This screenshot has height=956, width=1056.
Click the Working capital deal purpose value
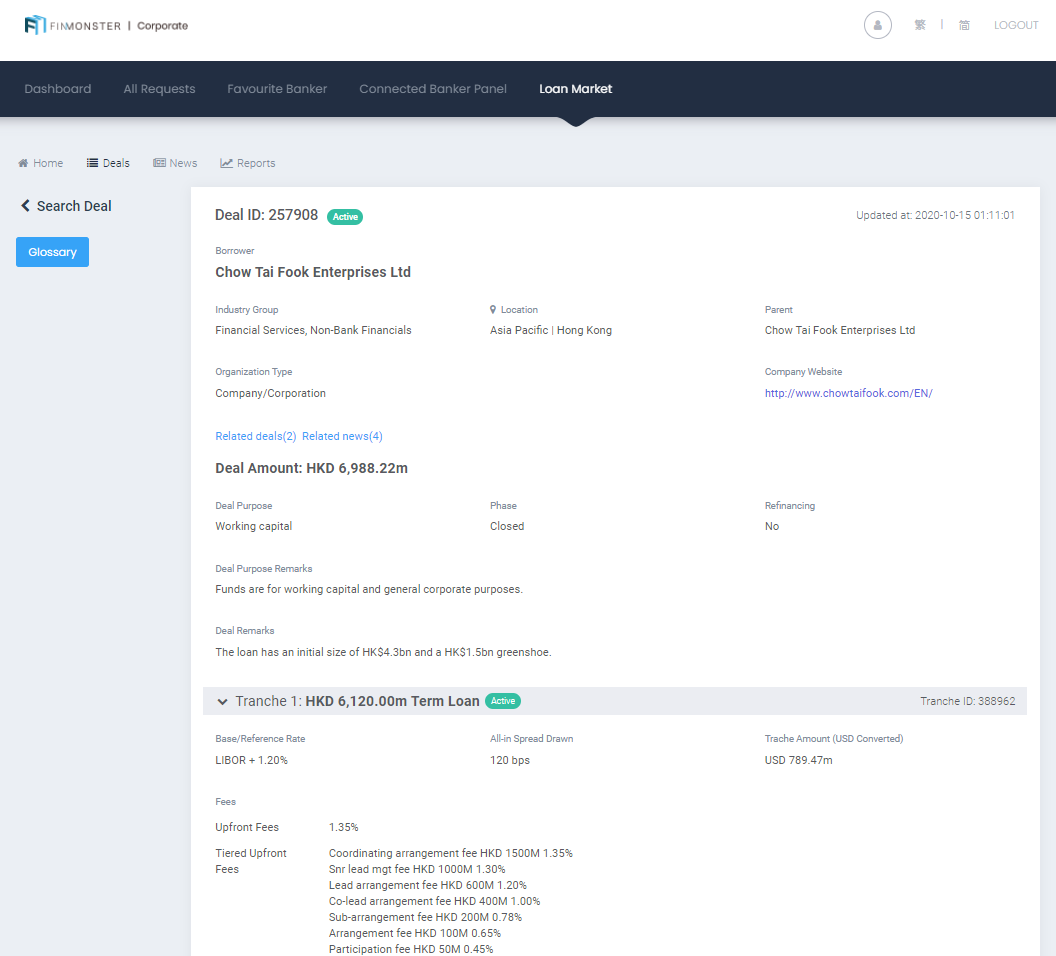[x=253, y=526]
